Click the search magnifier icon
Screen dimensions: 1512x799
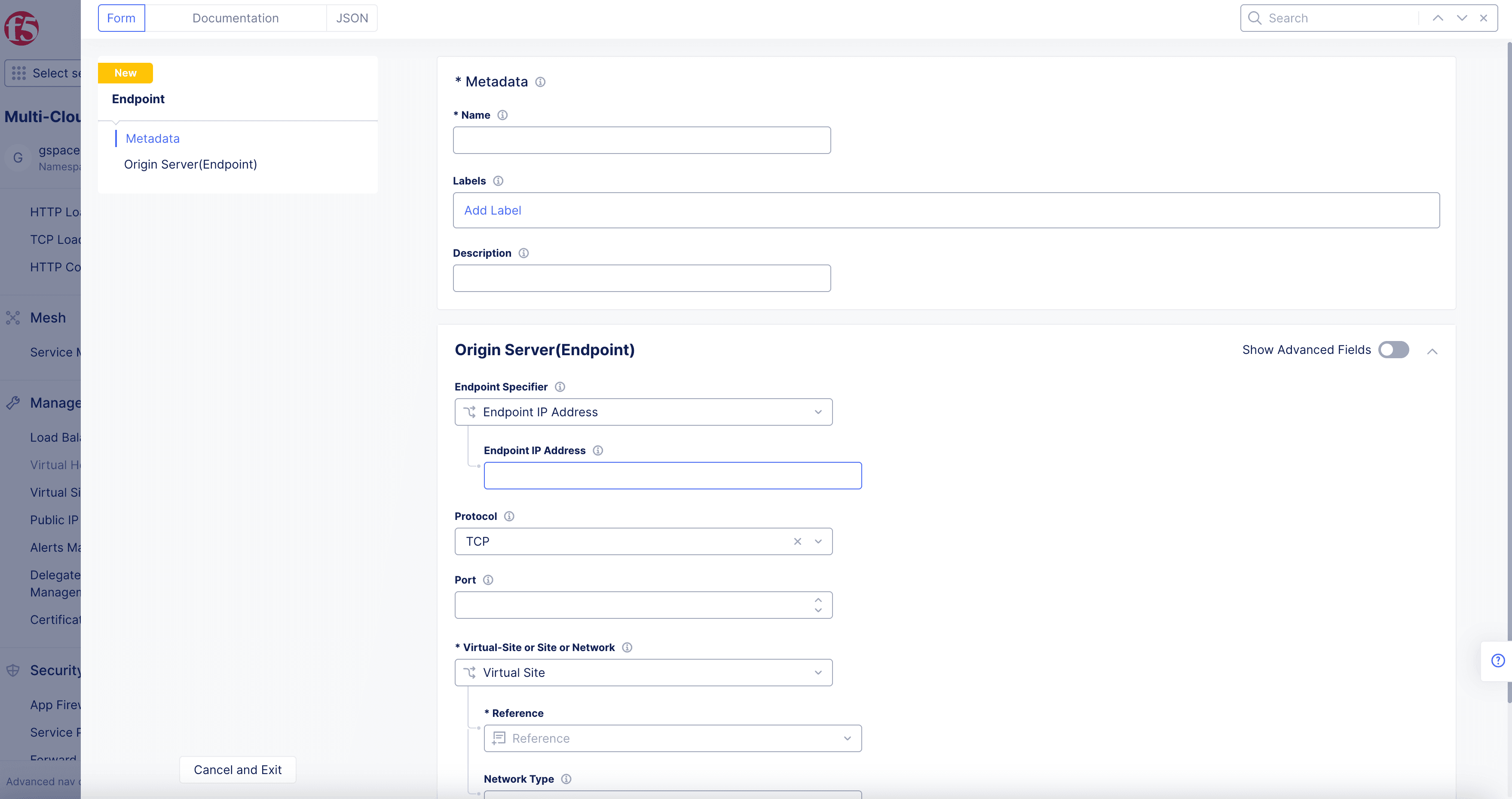[1254, 18]
